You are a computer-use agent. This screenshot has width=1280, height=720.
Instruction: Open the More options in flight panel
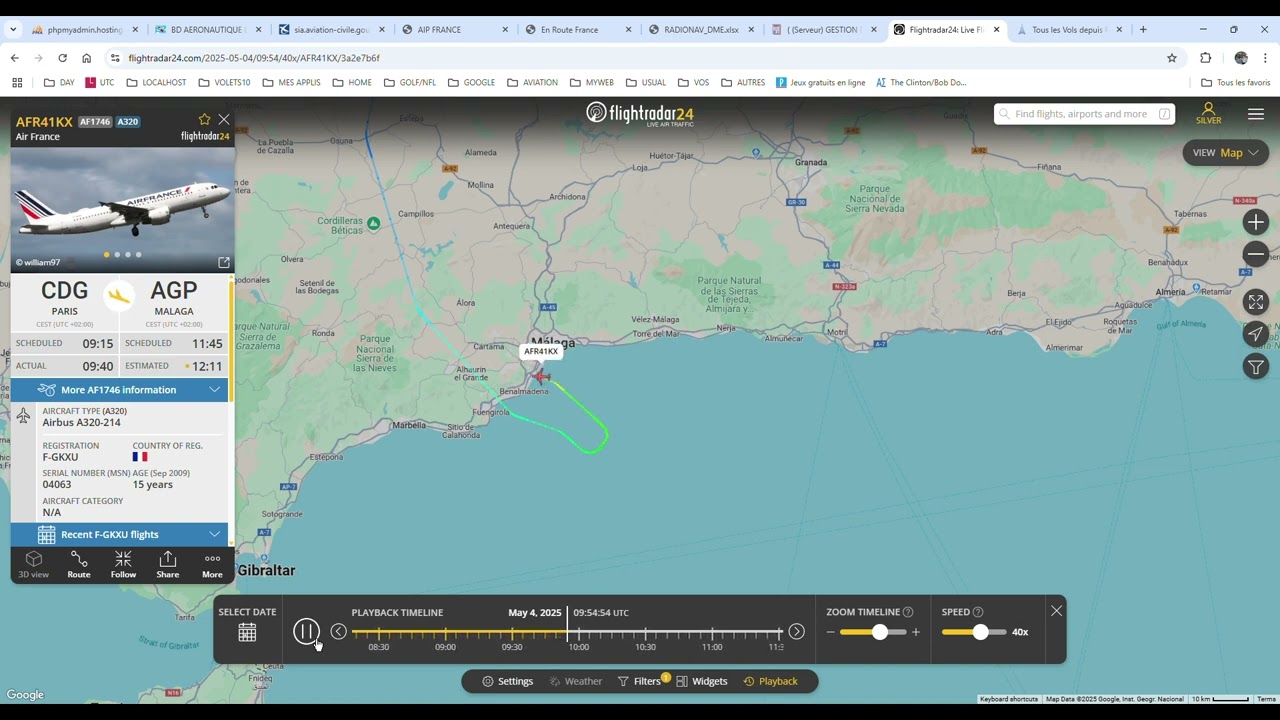click(x=212, y=565)
